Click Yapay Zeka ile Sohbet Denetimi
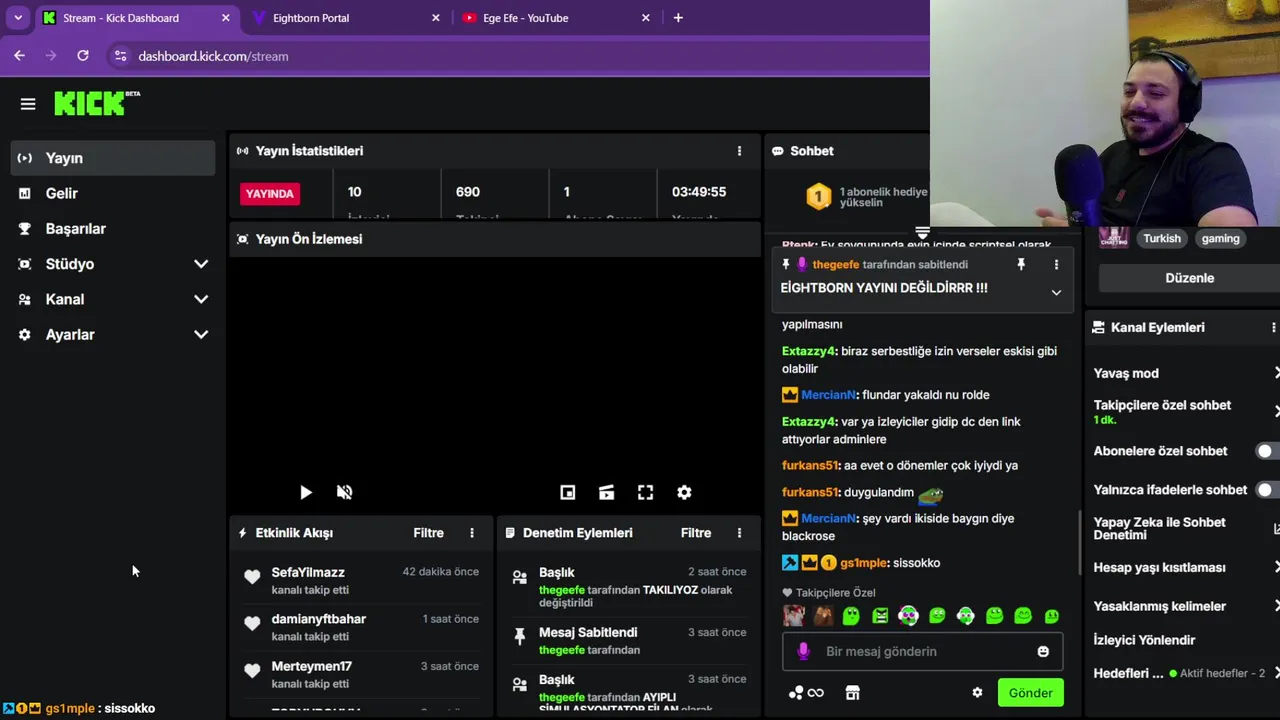The image size is (1280, 720). (1186, 528)
